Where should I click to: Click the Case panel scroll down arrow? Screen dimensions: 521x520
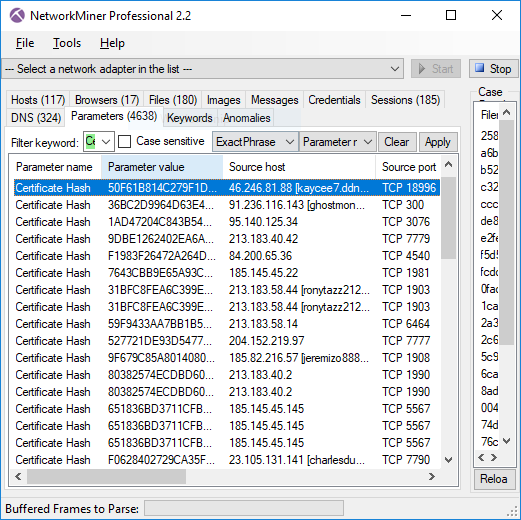pos(507,441)
